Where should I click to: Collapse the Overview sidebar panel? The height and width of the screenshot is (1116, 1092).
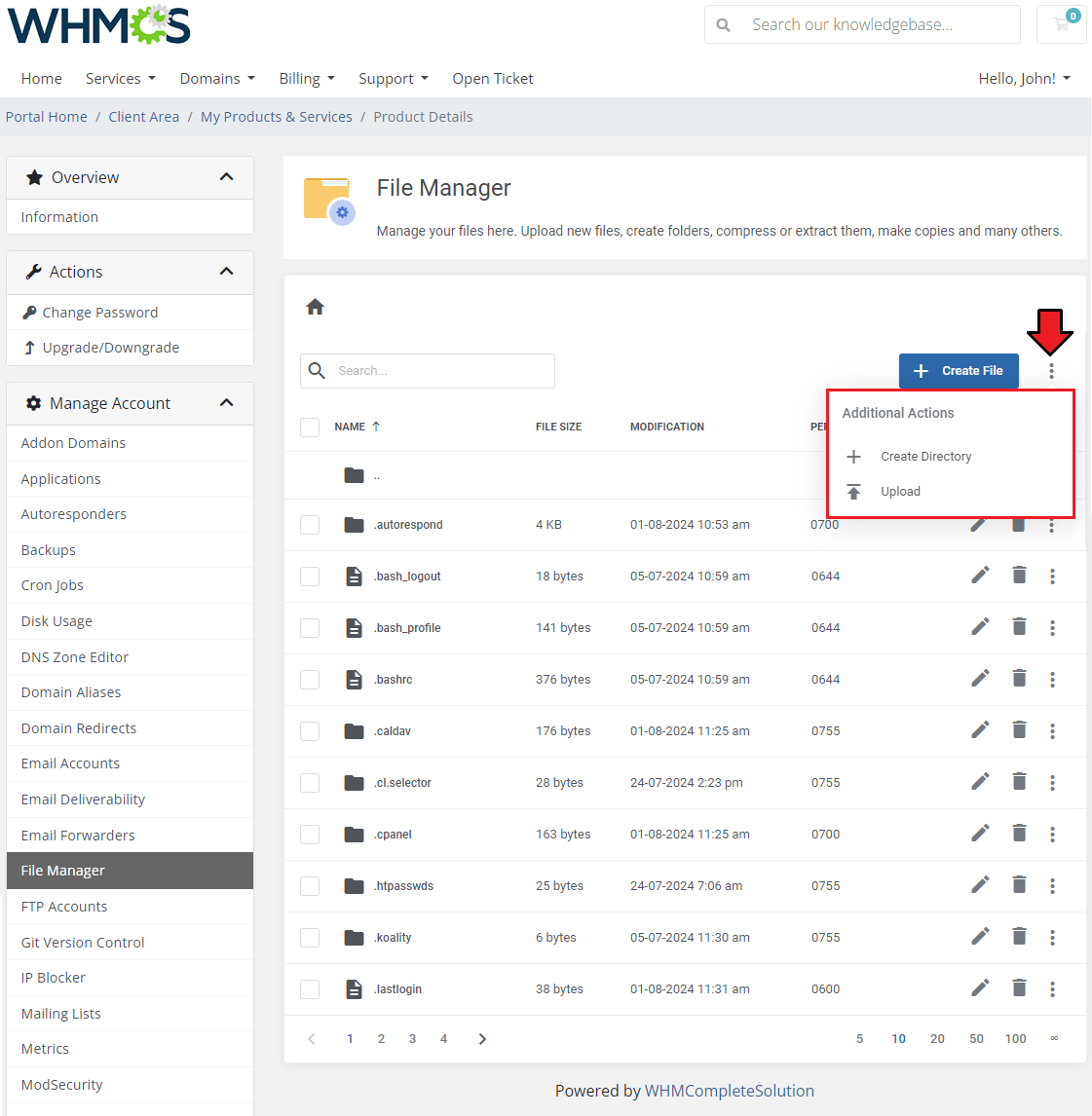[x=226, y=176]
